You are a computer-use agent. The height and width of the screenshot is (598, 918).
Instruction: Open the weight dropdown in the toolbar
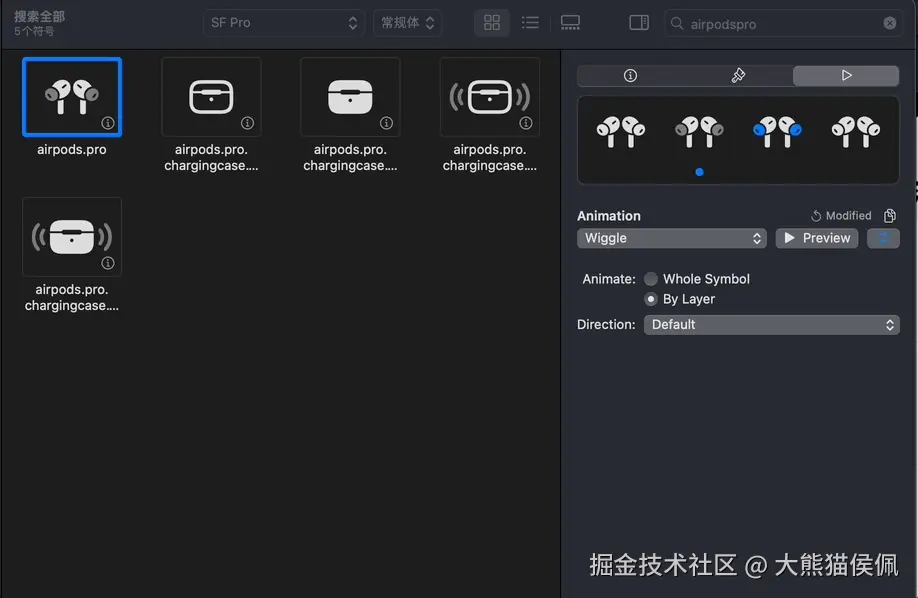tap(407, 22)
